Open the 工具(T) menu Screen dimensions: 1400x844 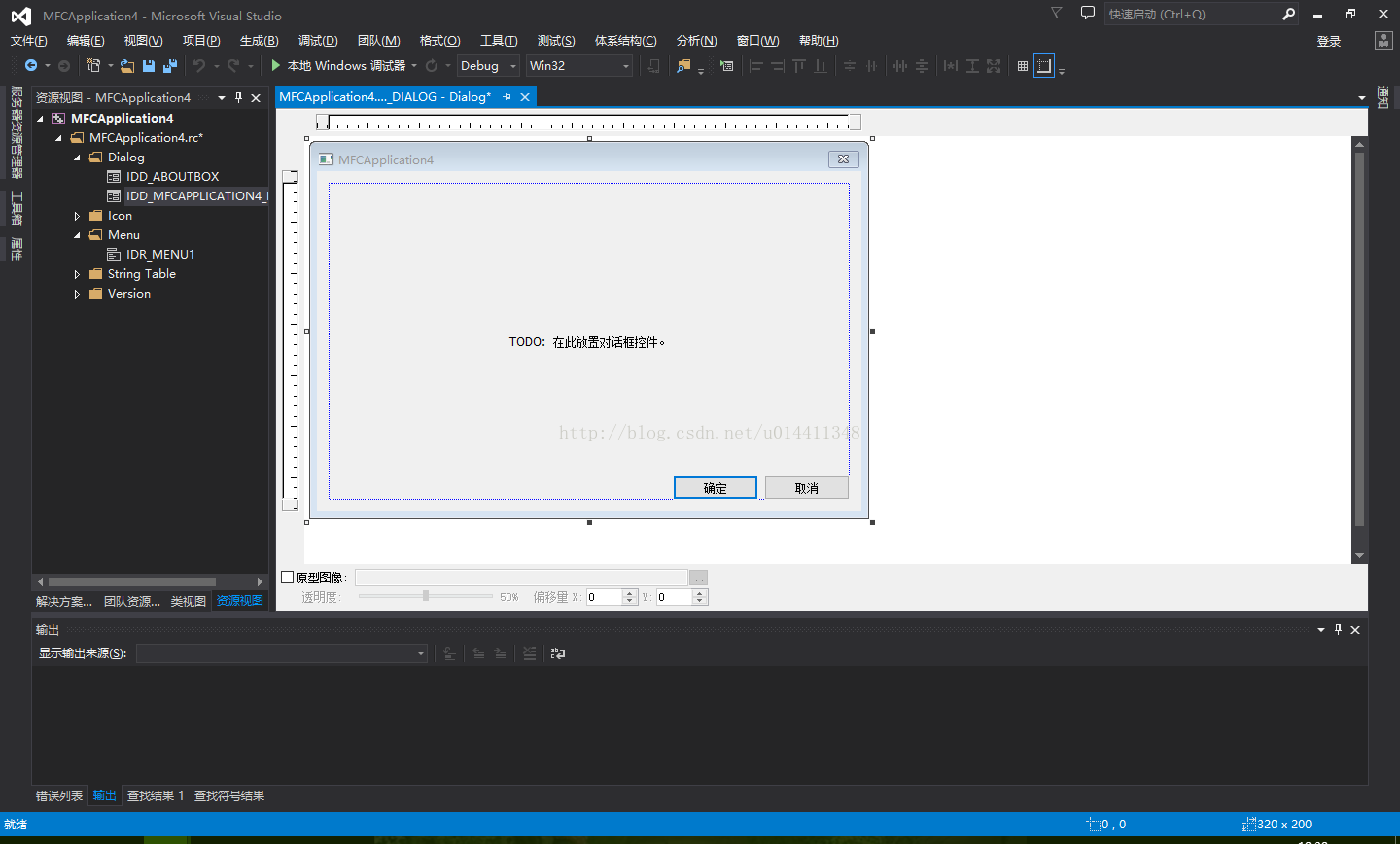click(499, 40)
